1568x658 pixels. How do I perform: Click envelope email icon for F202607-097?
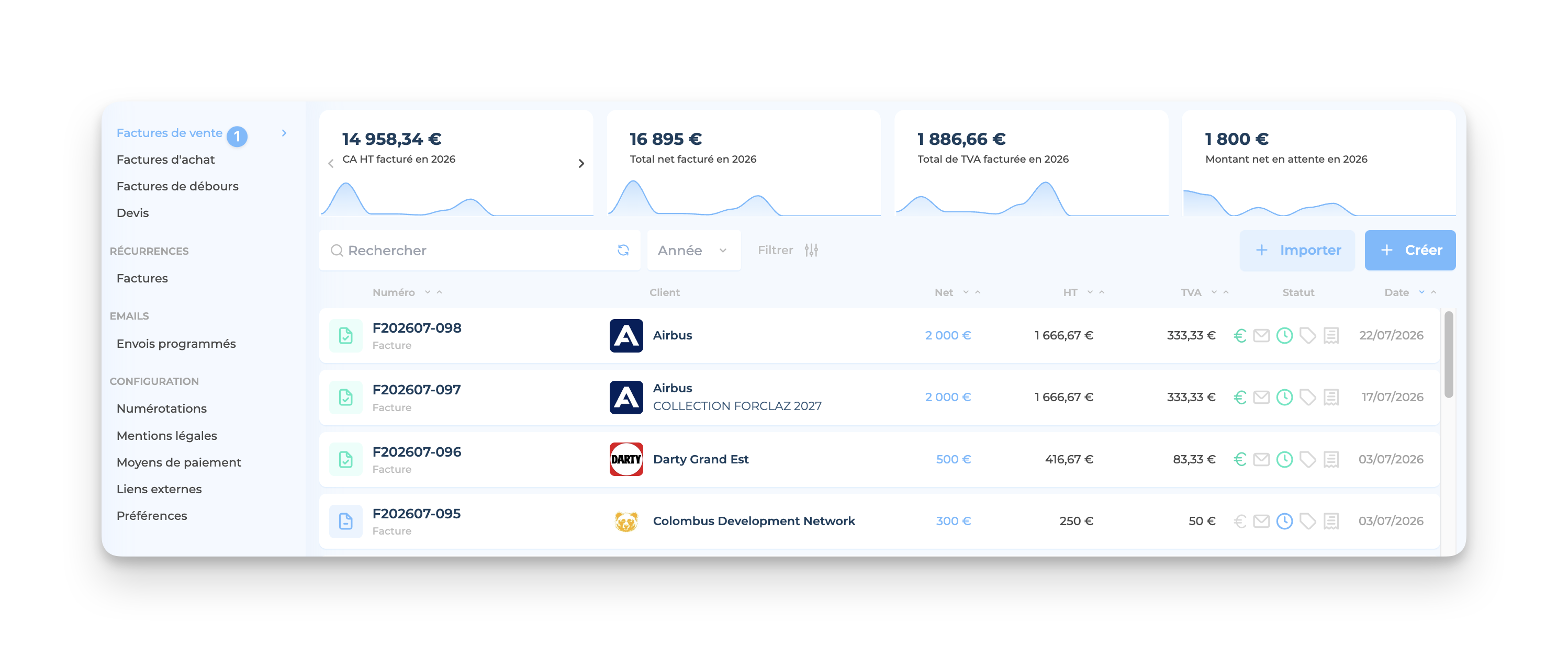point(1261,397)
